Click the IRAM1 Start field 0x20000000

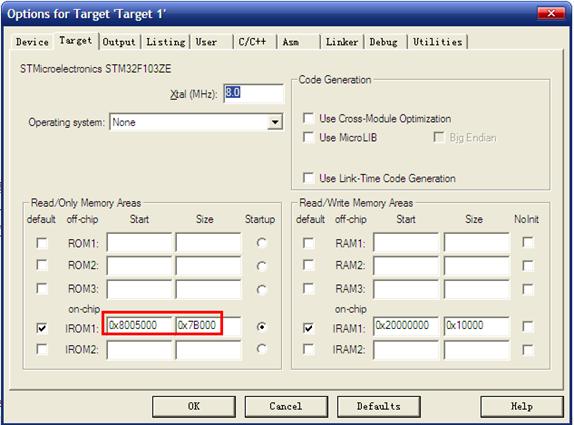[406, 325]
